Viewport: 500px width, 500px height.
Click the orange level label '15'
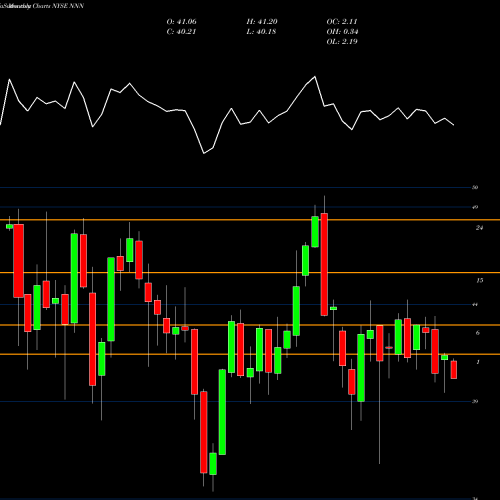(479, 281)
